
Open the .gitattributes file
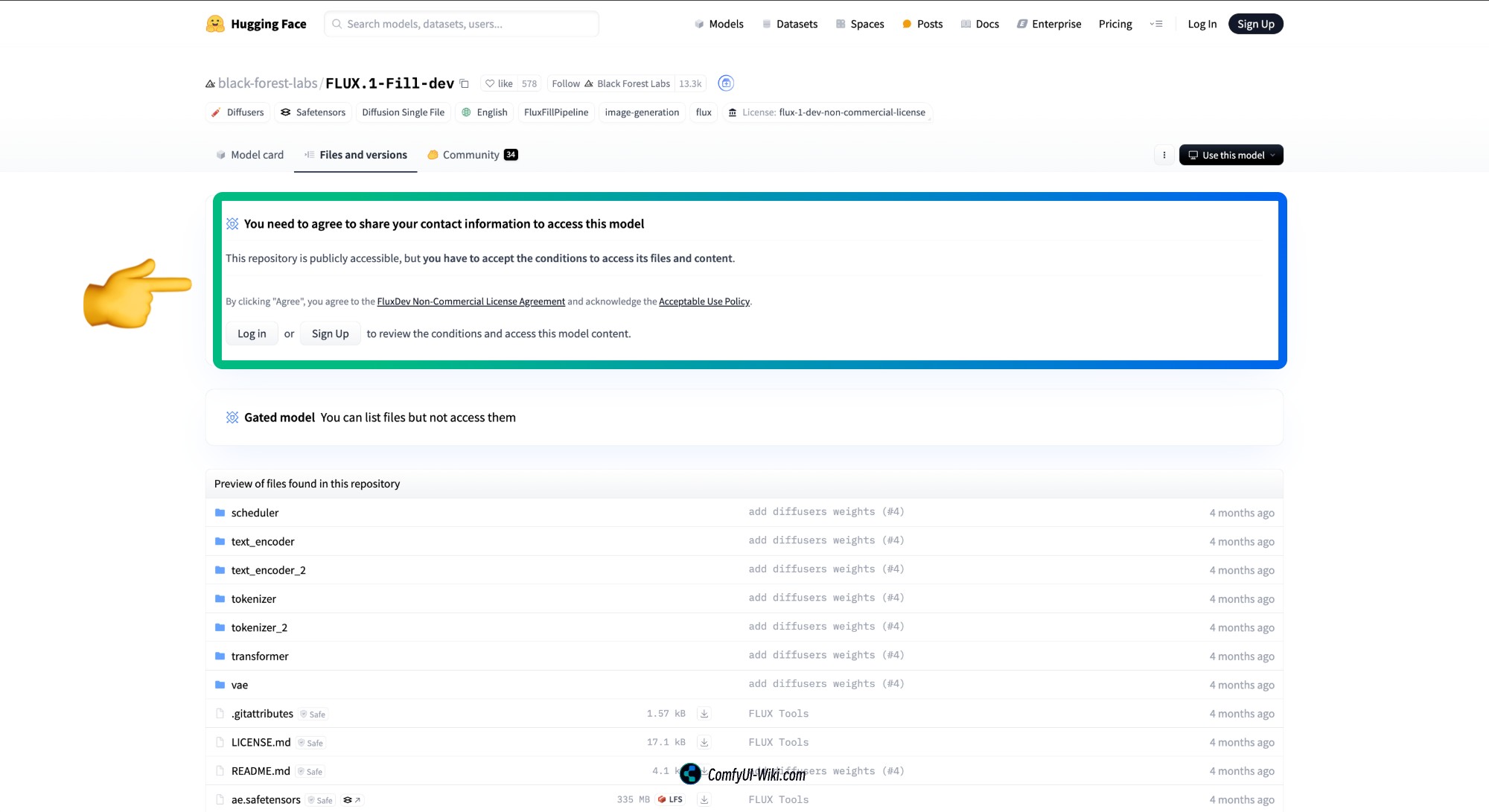[x=262, y=714]
